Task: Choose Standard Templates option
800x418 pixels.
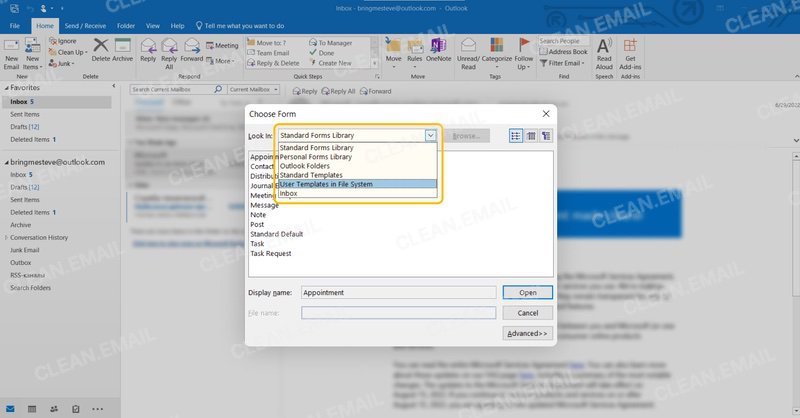Action: pyautogui.click(x=358, y=175)
